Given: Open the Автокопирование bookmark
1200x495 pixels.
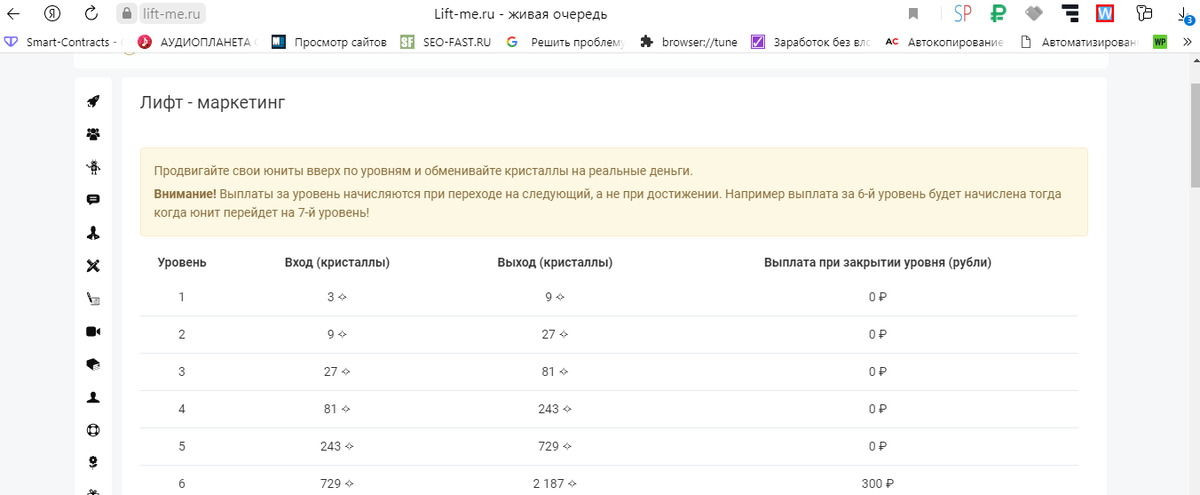Looking at the screenshot, I should 944,42.
